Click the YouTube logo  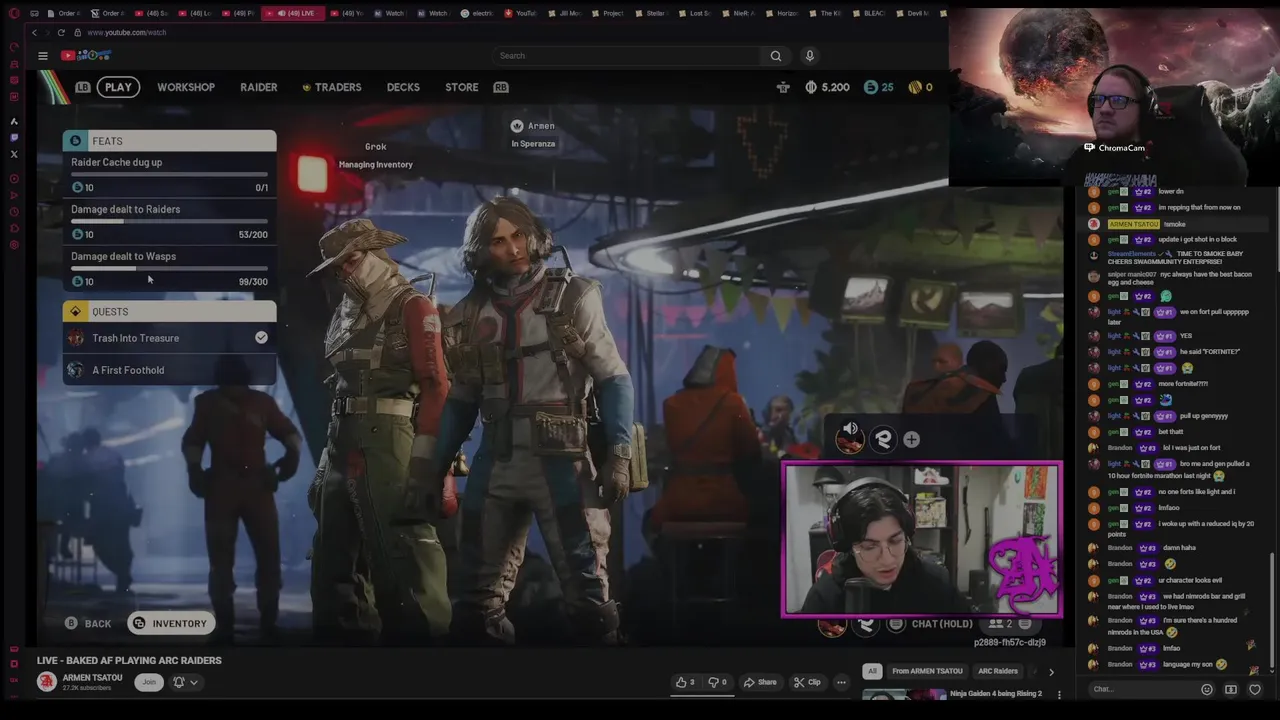click(86, 55)
